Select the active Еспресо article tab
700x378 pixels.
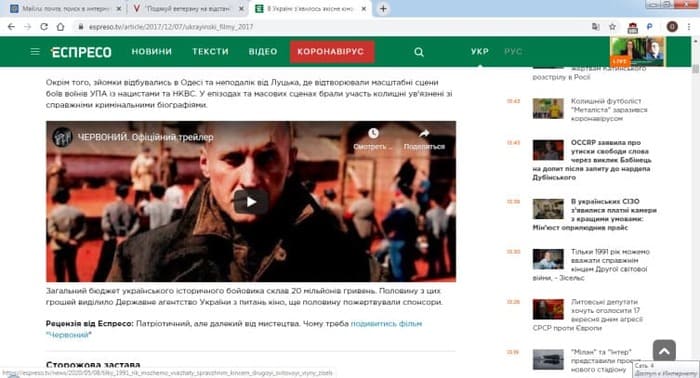coord(310,8)
